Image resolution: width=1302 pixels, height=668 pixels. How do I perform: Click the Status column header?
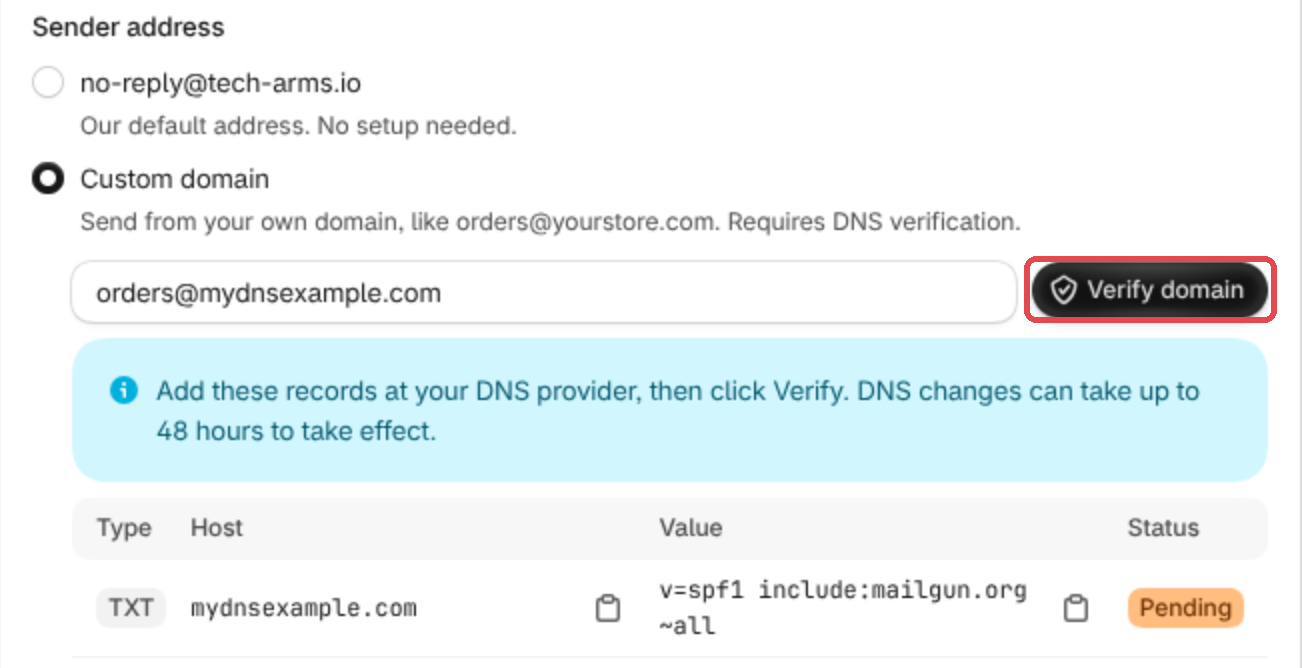pyautogui.click(x=1163, y=528)
